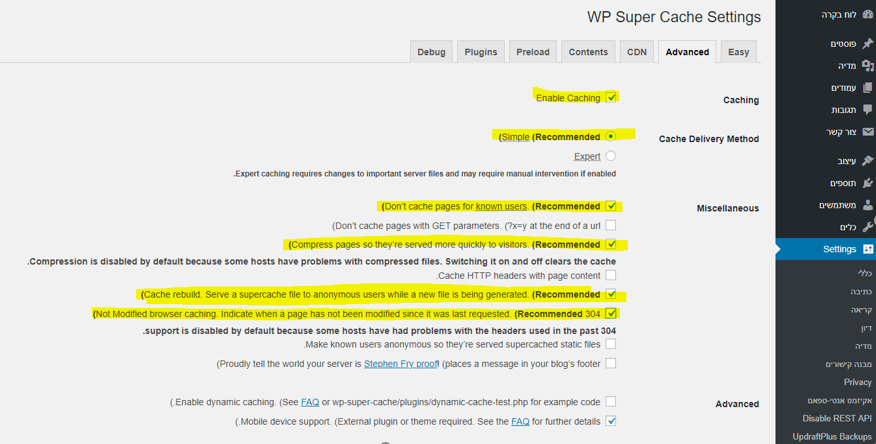
Task: Click the Comments bubble icon
Action: pyautogui.click(x=868, y=109)
